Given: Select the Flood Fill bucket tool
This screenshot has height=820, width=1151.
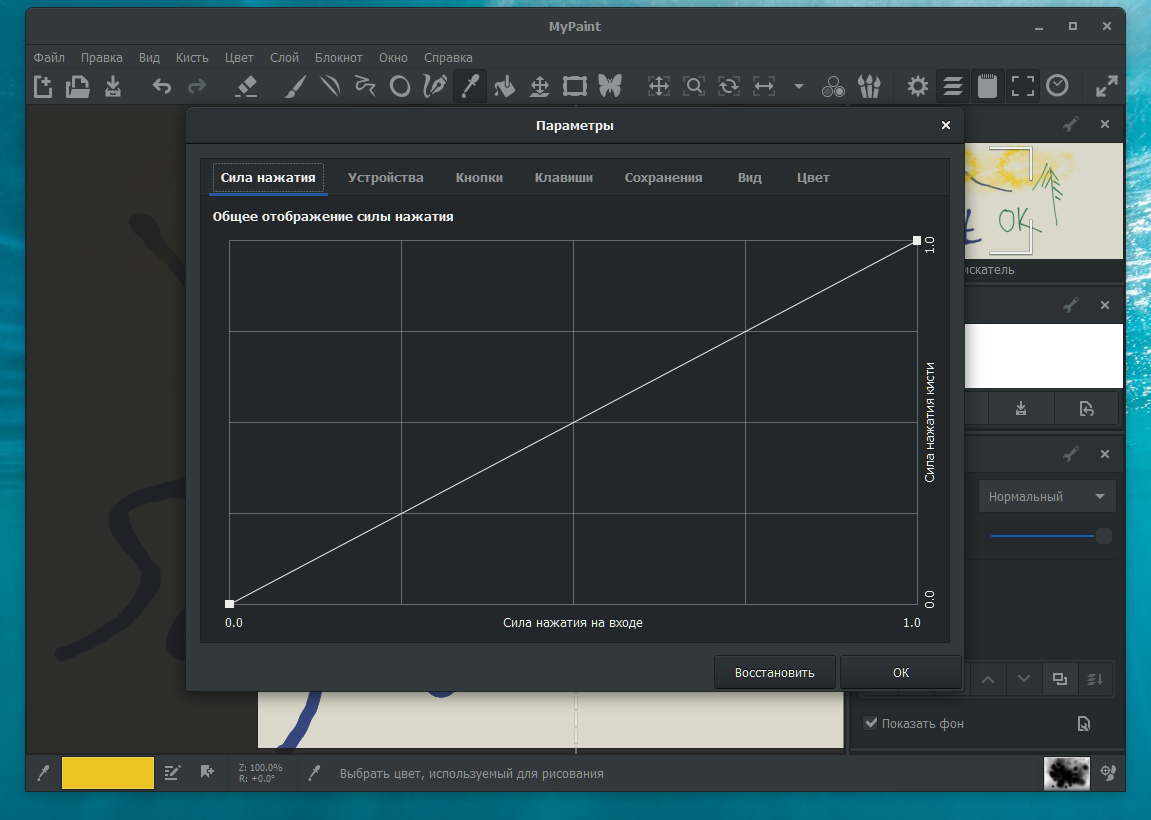Looking at the screenshot, I should coord(504,87).
